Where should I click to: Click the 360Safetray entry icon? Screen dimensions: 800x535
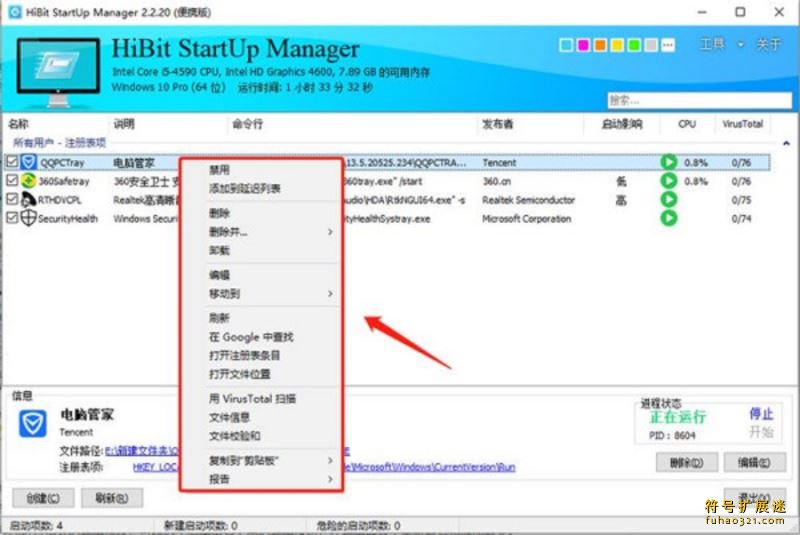[29, 181]
